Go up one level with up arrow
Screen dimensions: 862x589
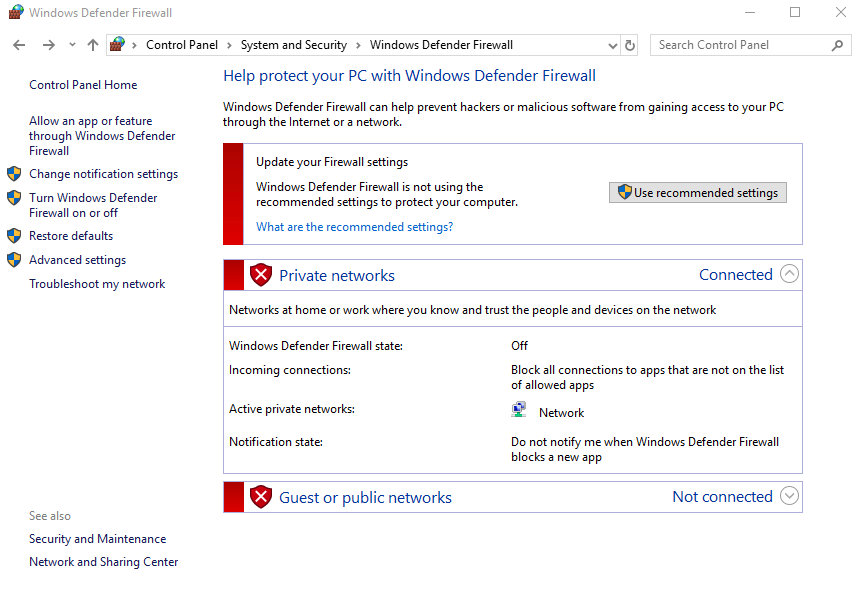click(x=93, y=45)
